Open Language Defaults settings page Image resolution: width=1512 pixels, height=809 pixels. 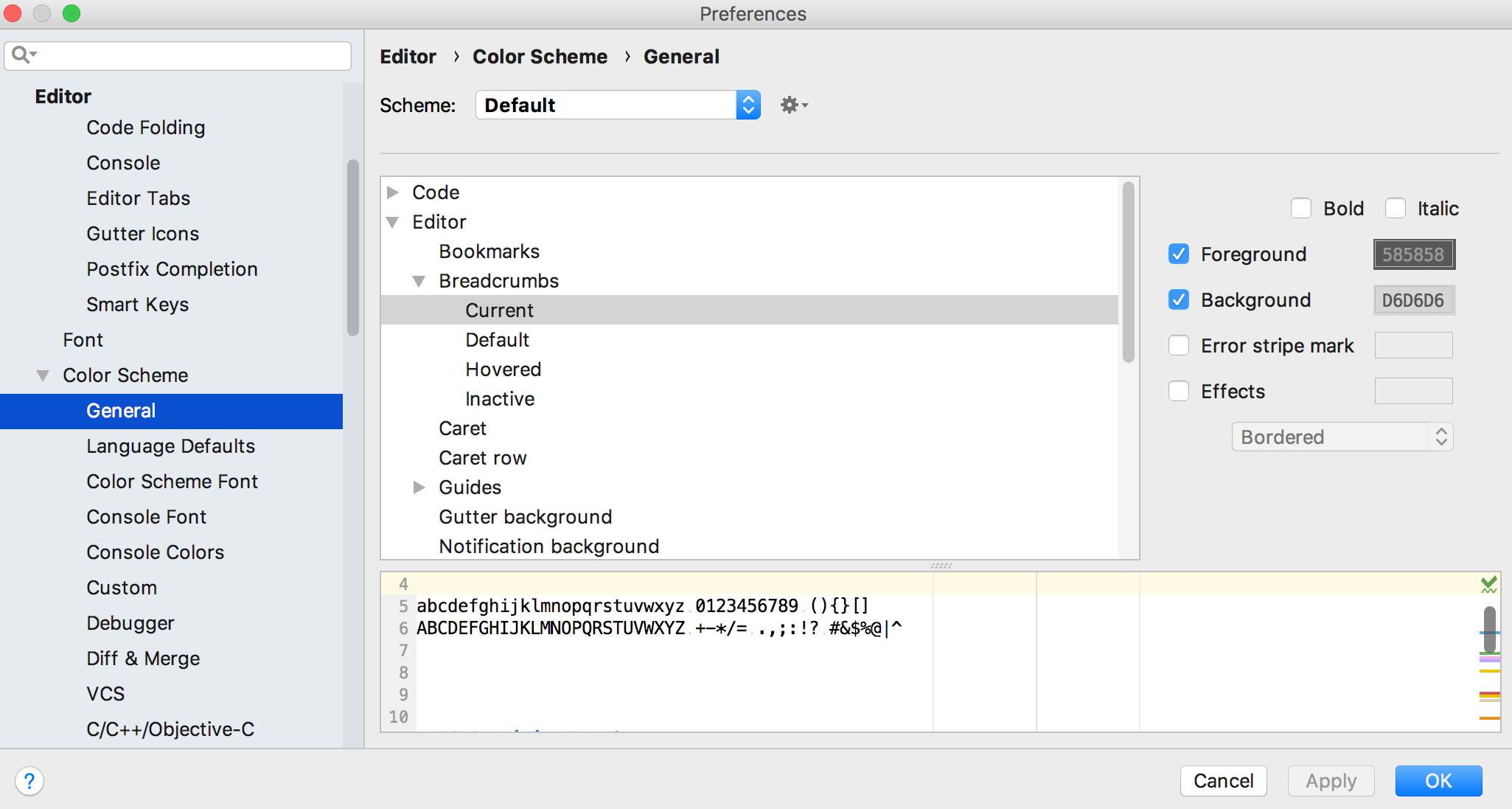pyautogui.click(x=170, y=446)
